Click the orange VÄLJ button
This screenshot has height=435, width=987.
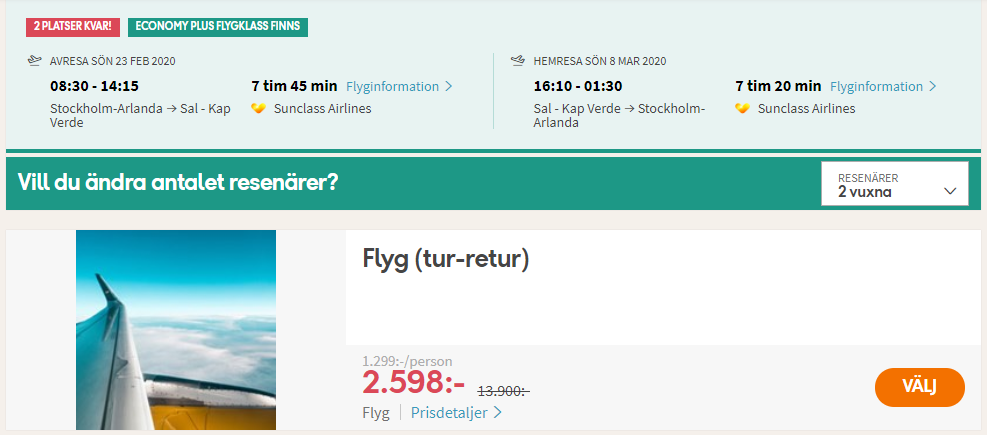click(x=920, y=387)
